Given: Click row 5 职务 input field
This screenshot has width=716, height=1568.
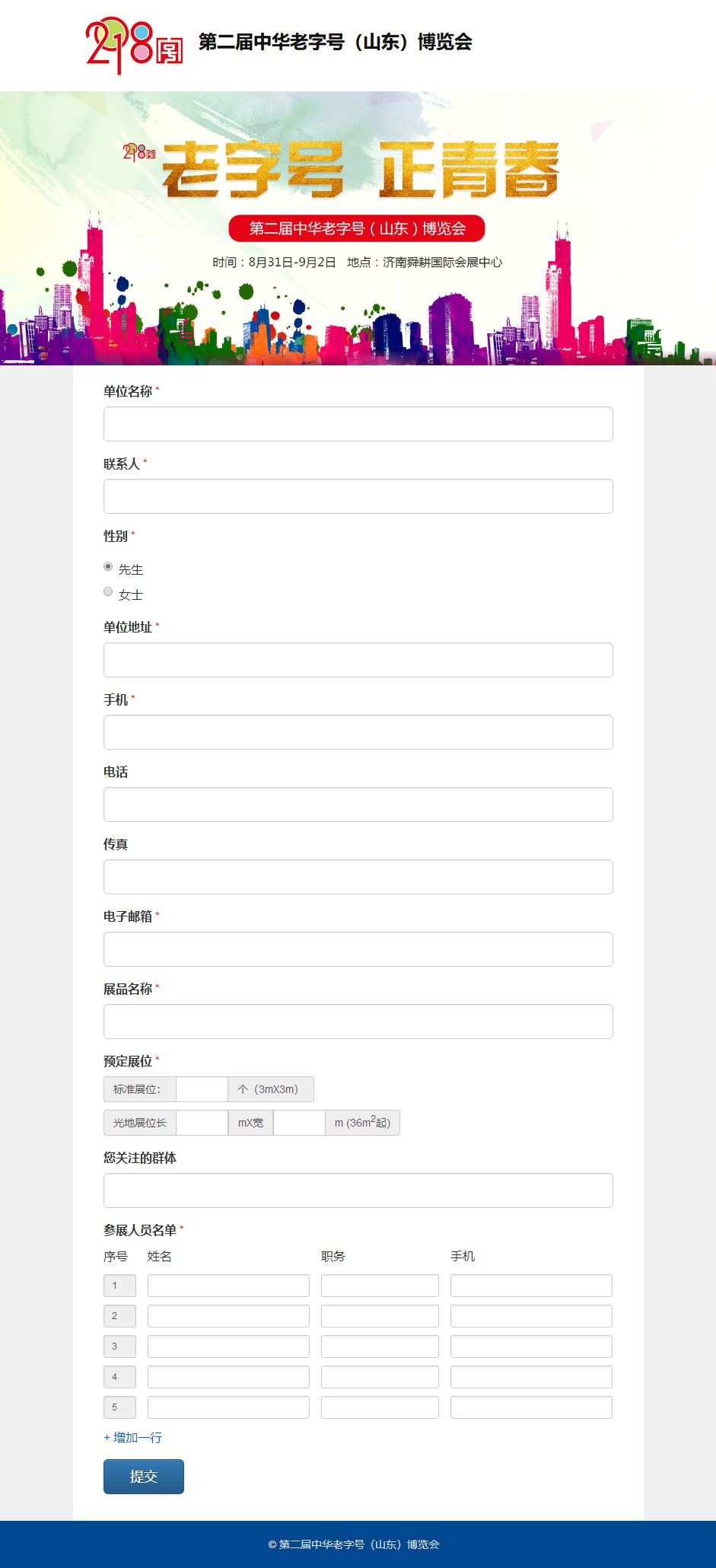Looking at the screenshot, I should click(x=380, y=1407).
